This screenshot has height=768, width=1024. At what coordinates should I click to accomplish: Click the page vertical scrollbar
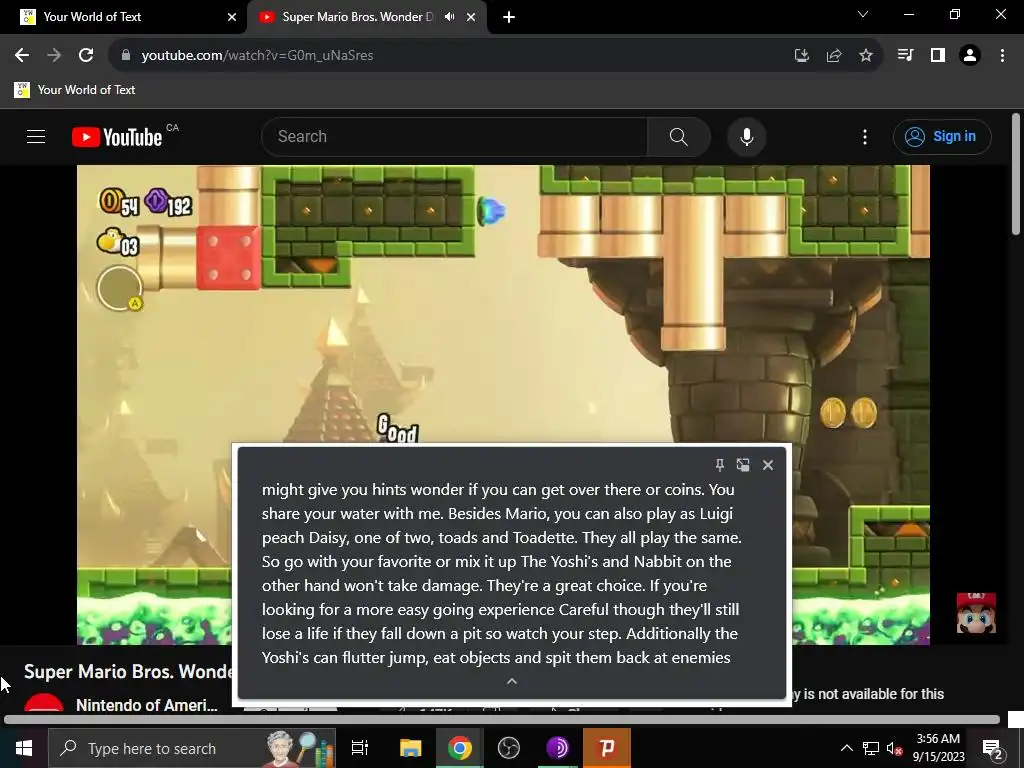(1016, 174)
